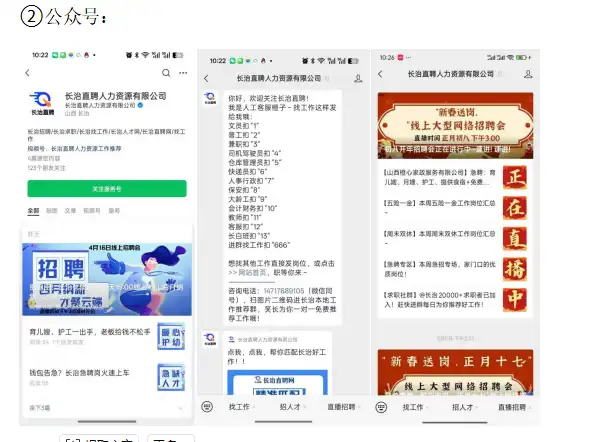Switch to the 文章 tab
The height and width of the screenshot is (442, 589).
click(x=70, y=211)
